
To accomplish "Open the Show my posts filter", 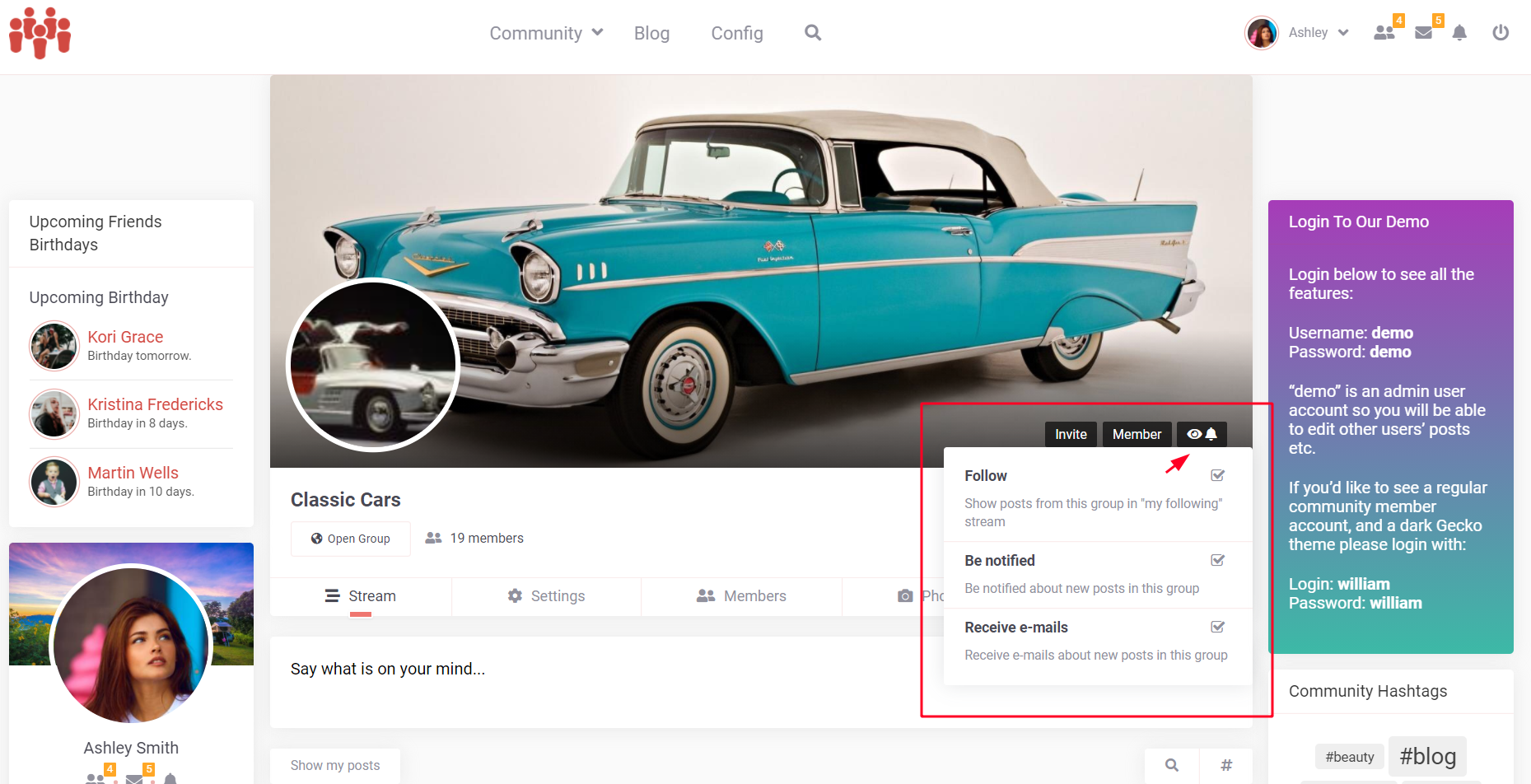I will [335, 765].
